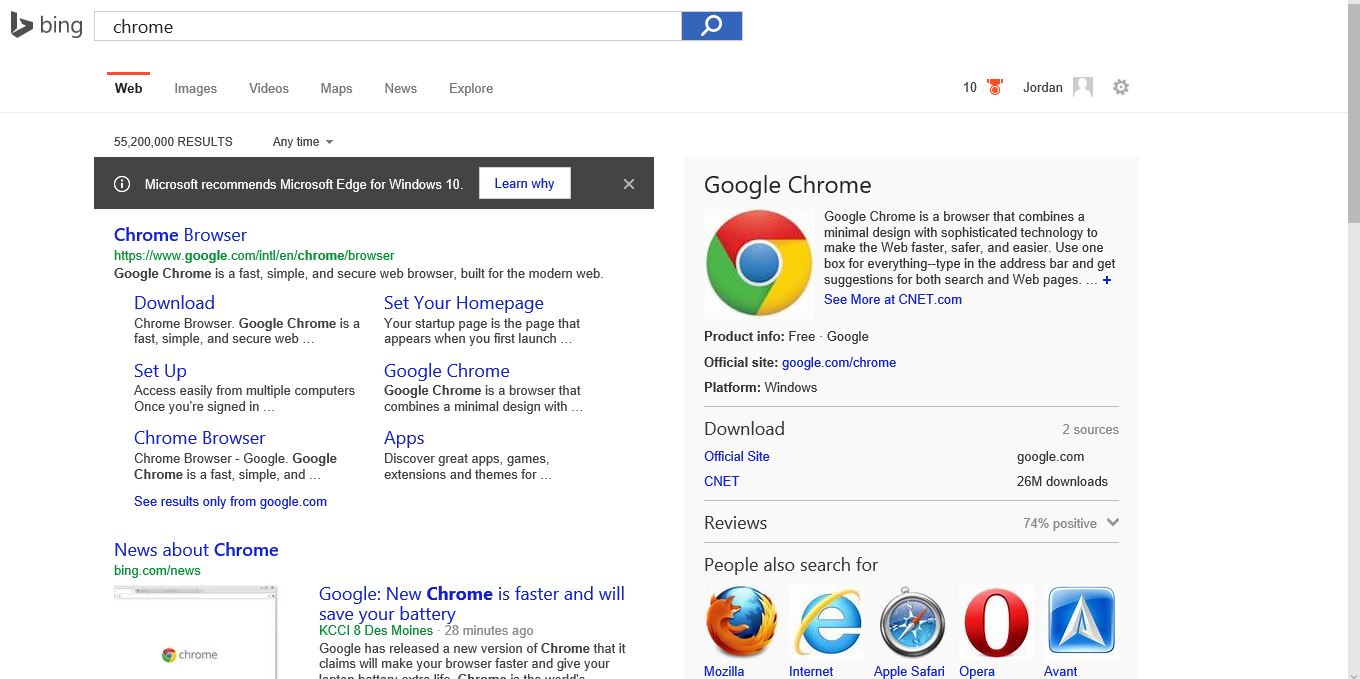Open the Any time filter dropdown
Screen dimensions: 1360x679
(303, 142)
